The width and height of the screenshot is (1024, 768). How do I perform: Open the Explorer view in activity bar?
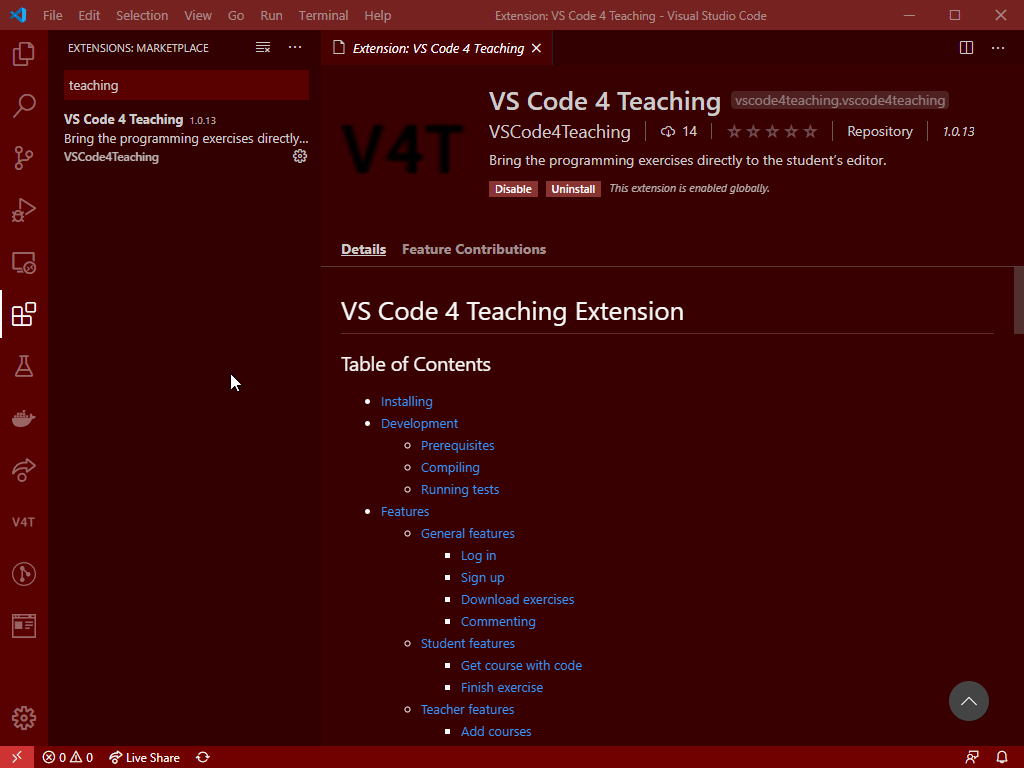pyautogui.click(x=24, y=54)
